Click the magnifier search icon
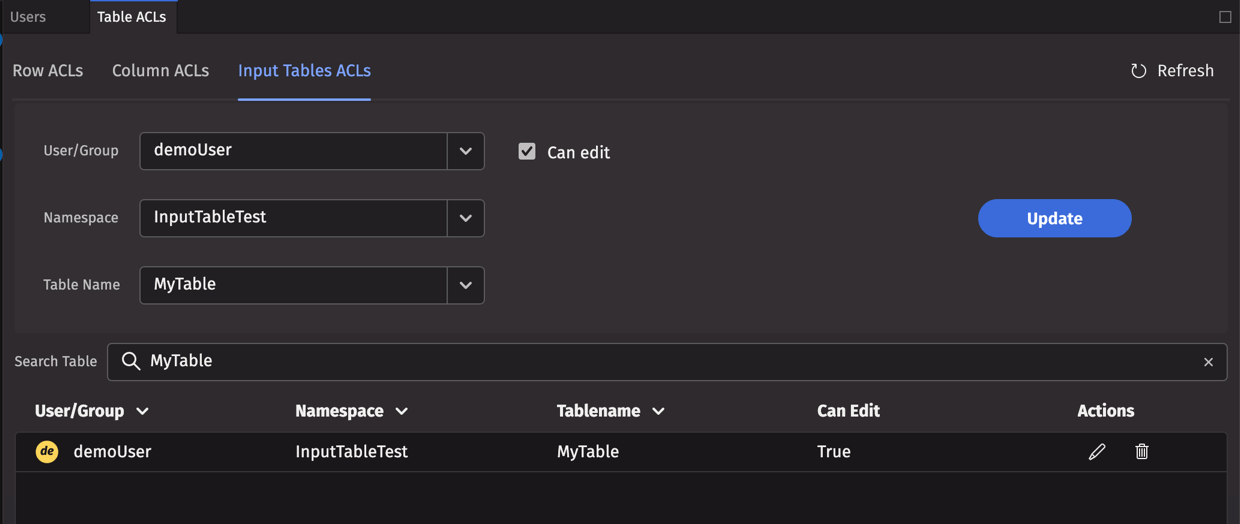 coord(131,361)
